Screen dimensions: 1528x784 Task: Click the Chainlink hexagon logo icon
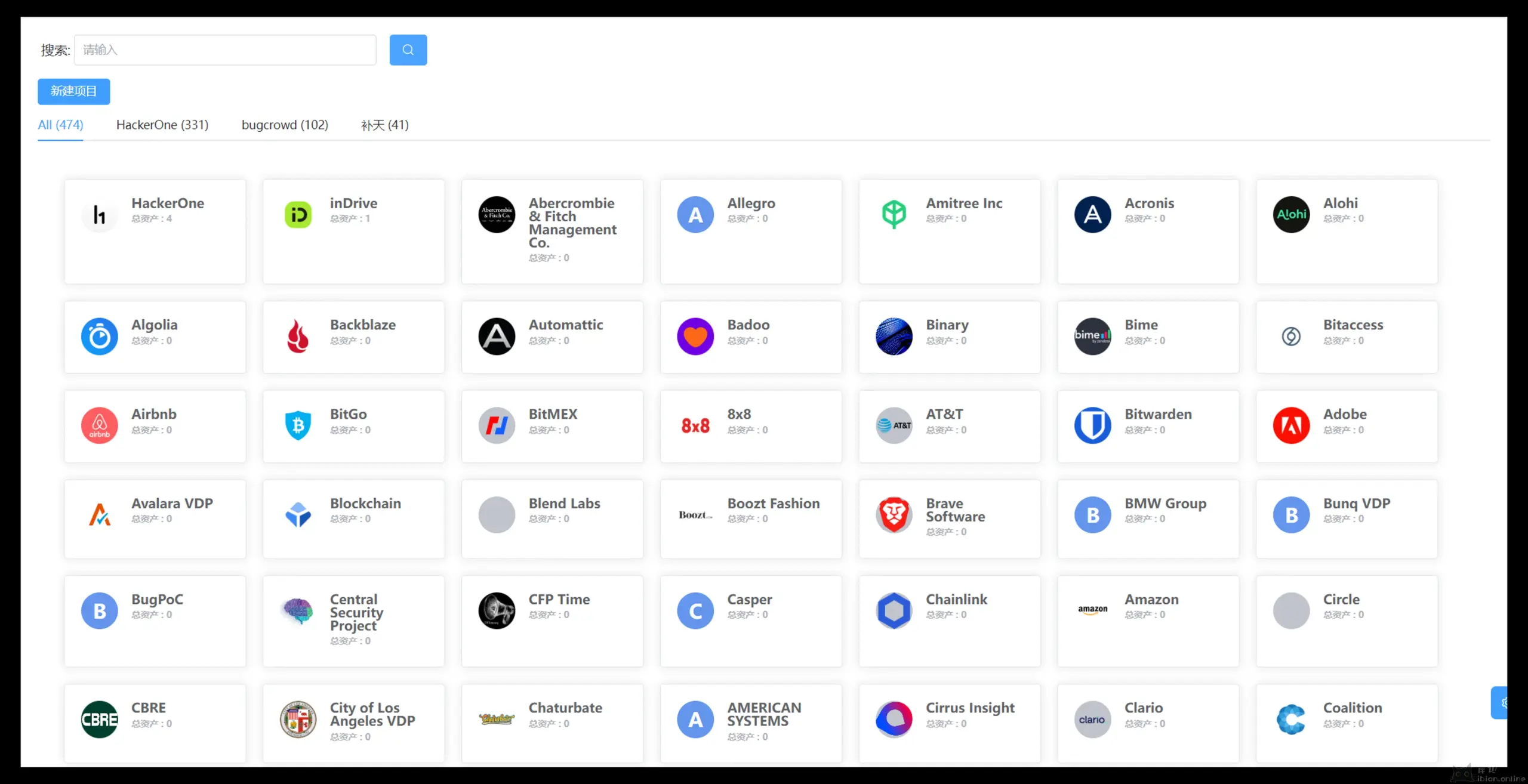pos(894,610)
